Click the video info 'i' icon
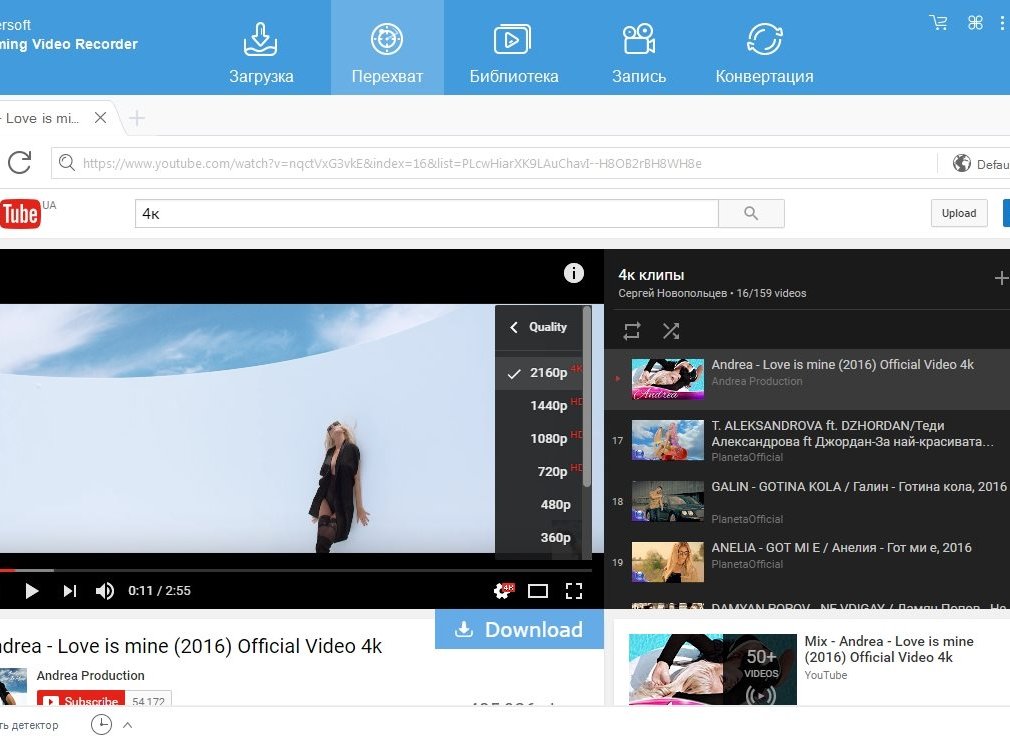This screenshot has height=742, width=1010. pyautogui.click(x=574, y=273)
